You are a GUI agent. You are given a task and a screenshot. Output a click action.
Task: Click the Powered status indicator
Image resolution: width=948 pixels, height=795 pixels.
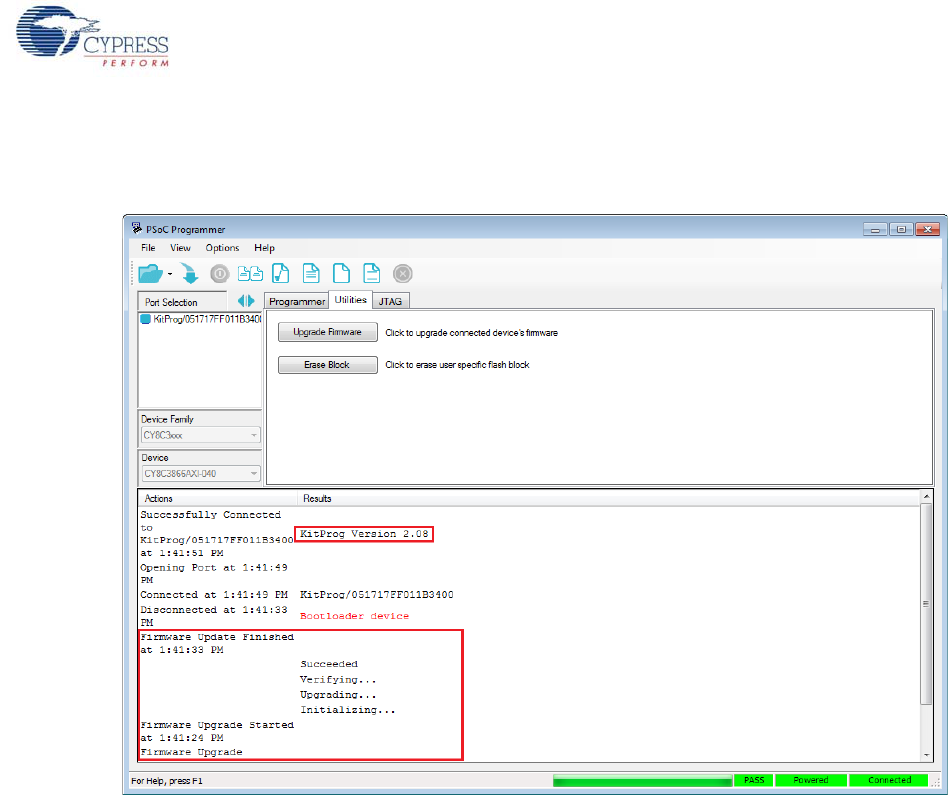(811, 780)
